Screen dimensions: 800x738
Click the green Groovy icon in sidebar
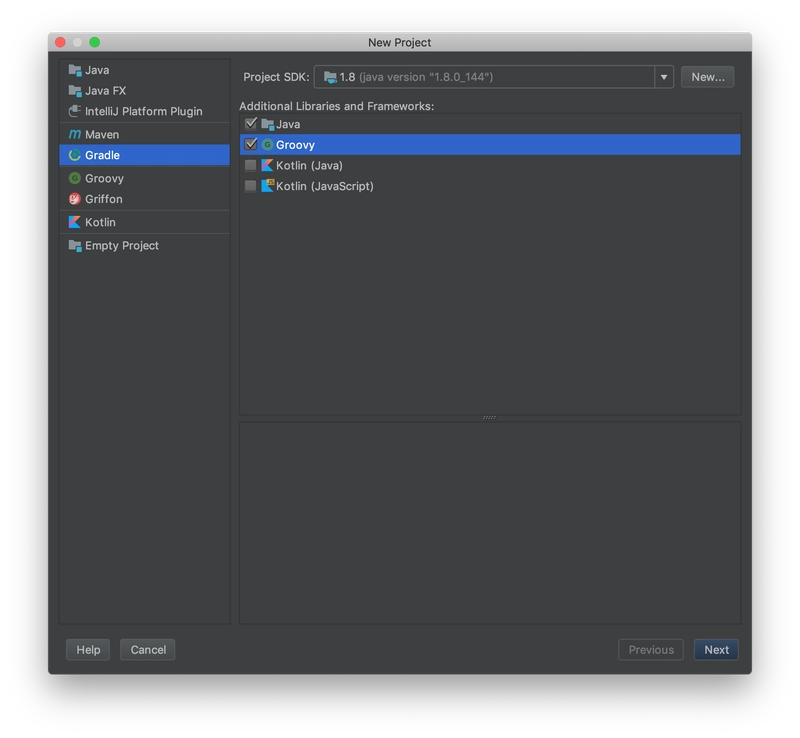(x=75, y=178)
